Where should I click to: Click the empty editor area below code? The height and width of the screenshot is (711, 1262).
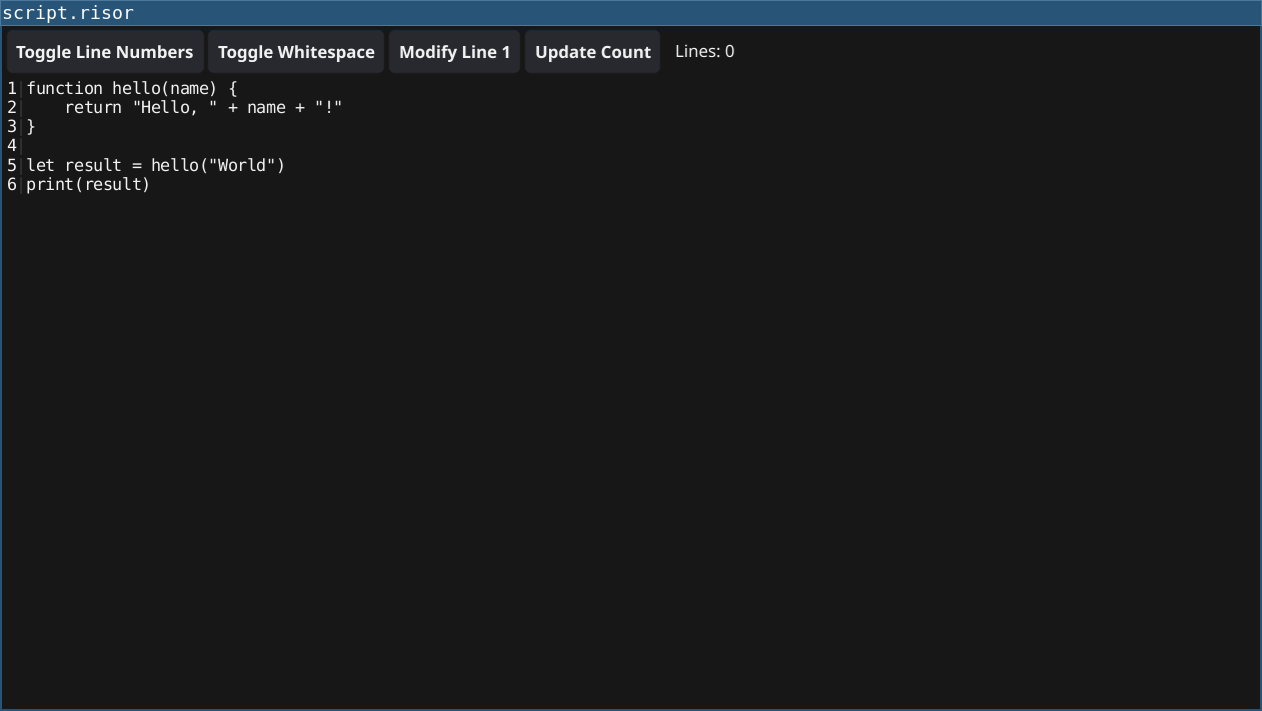point(640,450)
